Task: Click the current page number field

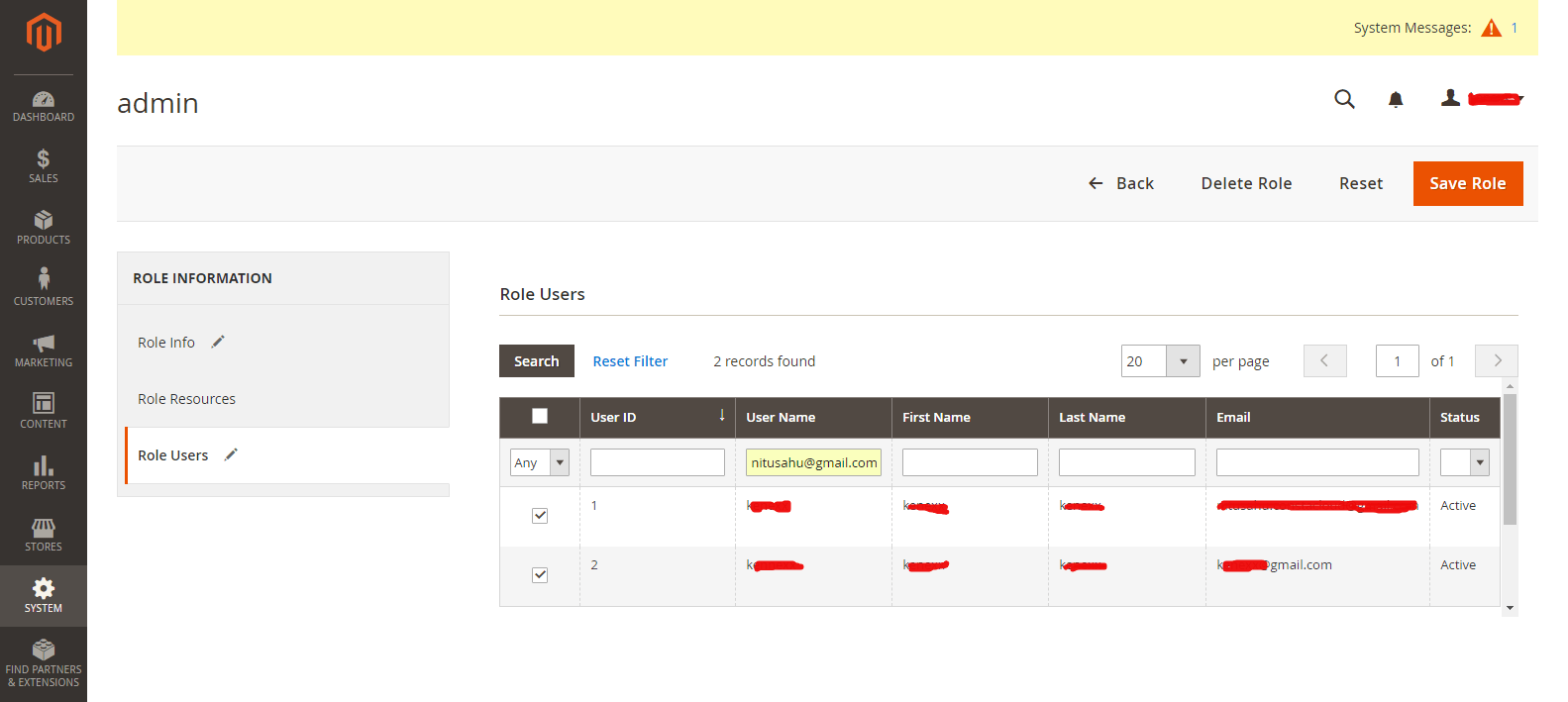Action: (1398, 361)
